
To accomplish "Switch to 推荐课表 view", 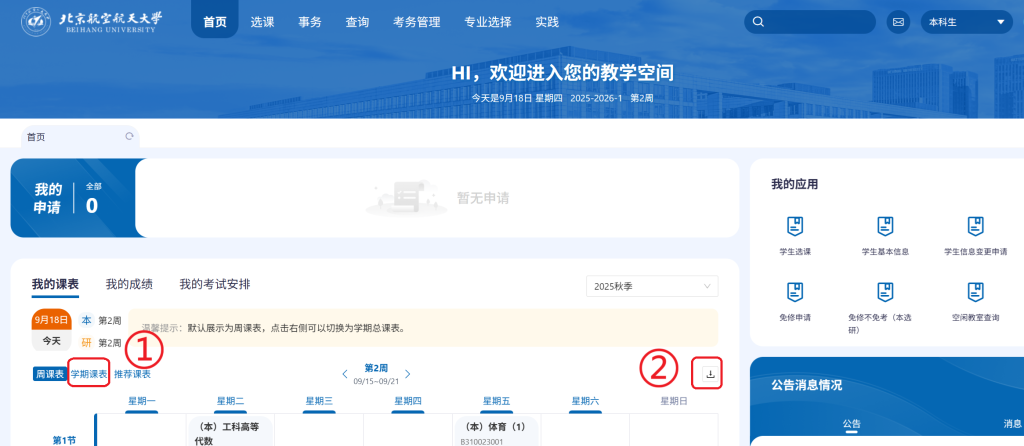I will click(132, 374).
